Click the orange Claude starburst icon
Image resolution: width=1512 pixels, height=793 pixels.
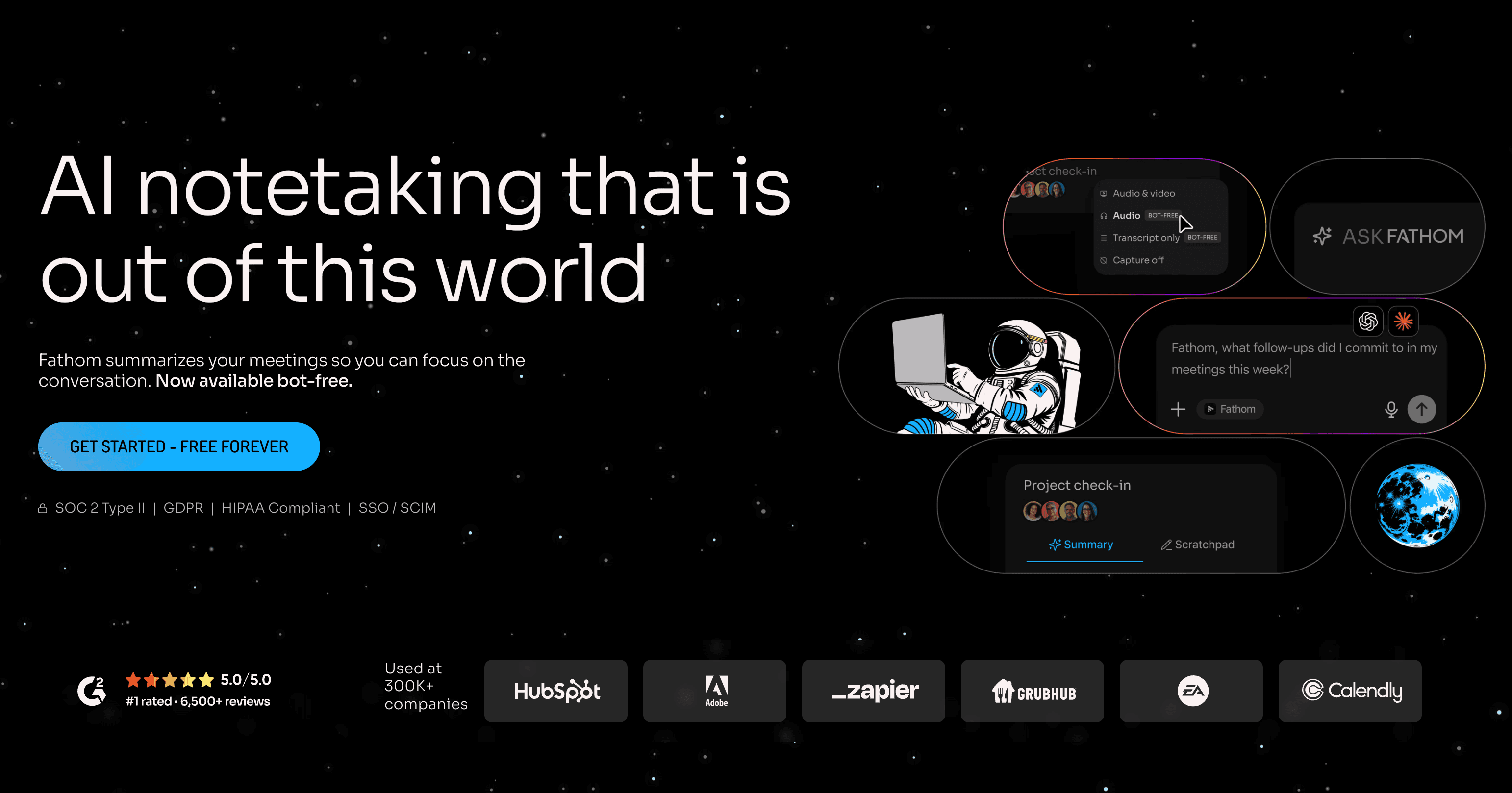[x=1403, y=321]
